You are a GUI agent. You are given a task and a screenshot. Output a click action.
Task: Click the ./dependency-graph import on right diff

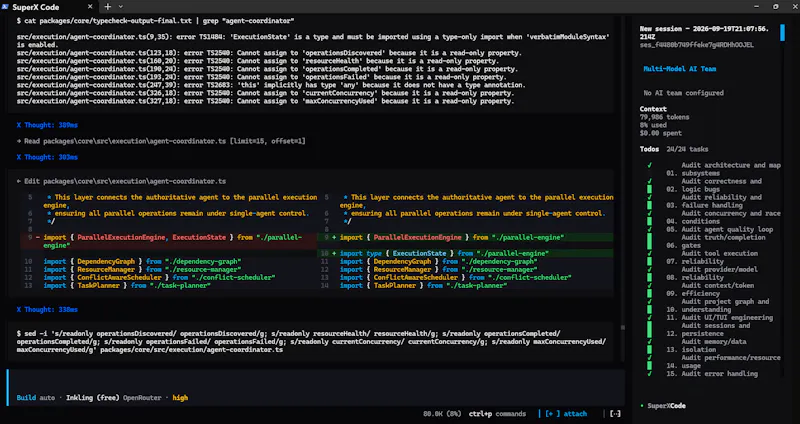click(x=498, y=261)
